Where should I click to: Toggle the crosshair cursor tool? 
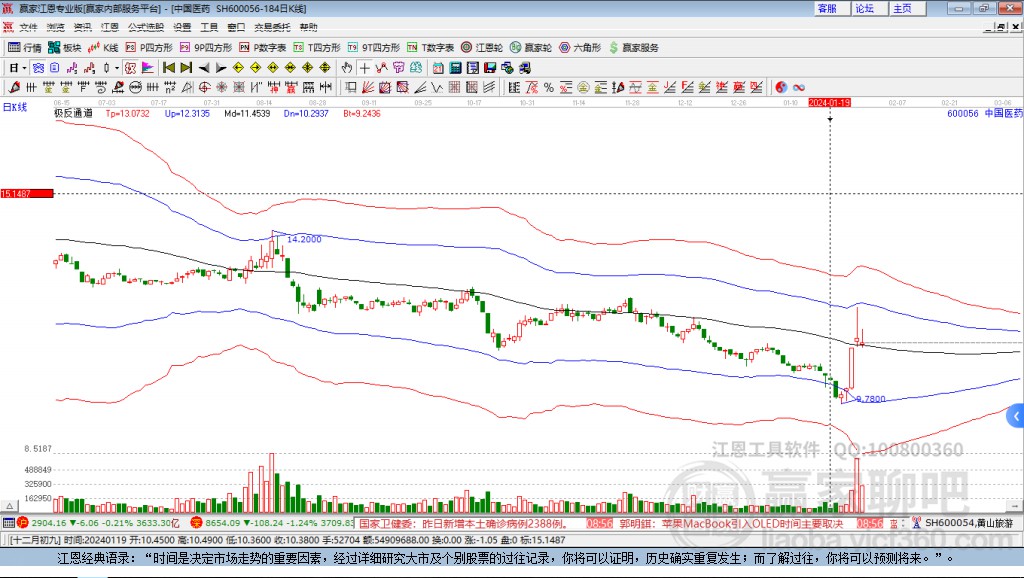click(x=364, y=68)
